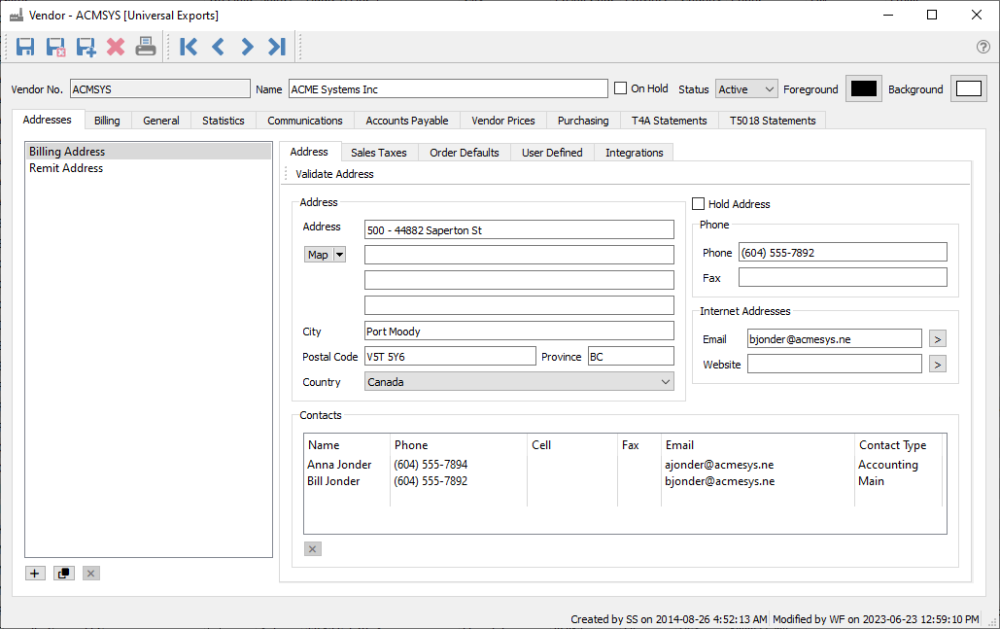Click the red Delete X icon
Viewport: 1000px width, 629px height.
116,46
